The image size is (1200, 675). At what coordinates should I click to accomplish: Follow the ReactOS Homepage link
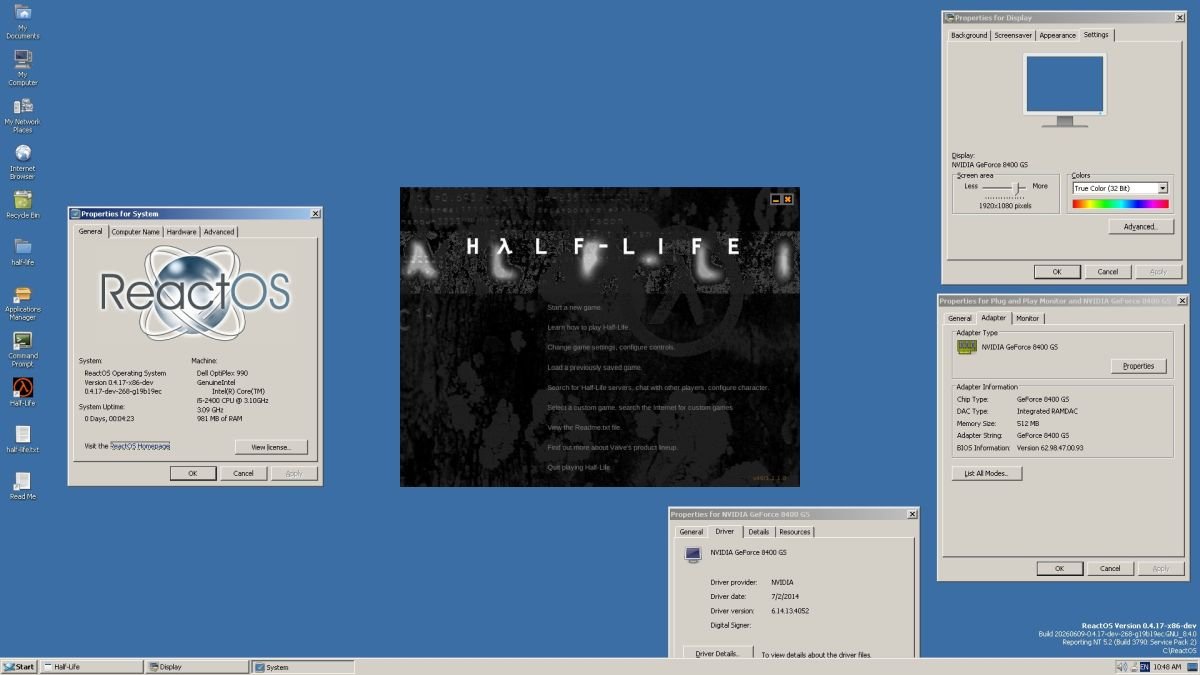point(140,446)
